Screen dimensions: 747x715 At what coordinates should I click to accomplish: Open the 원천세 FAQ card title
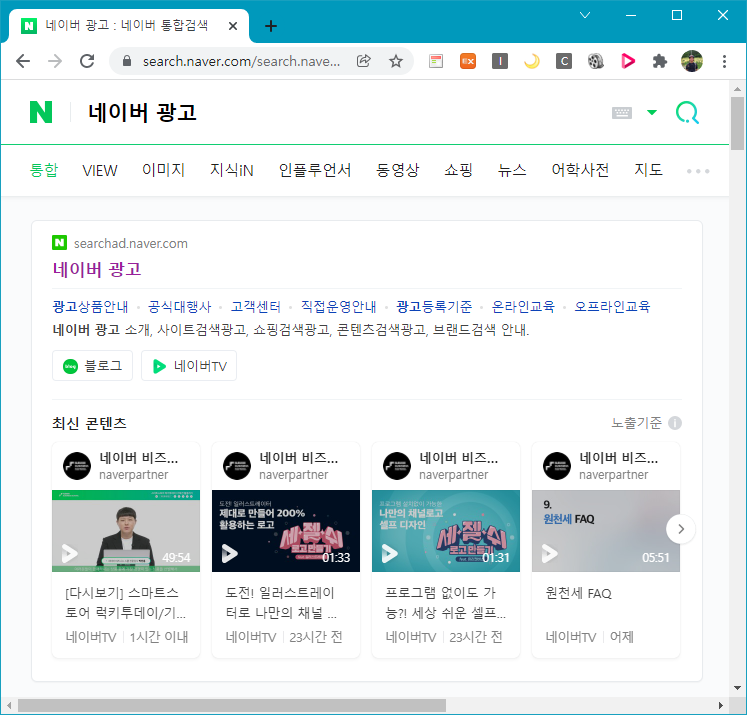578,593
